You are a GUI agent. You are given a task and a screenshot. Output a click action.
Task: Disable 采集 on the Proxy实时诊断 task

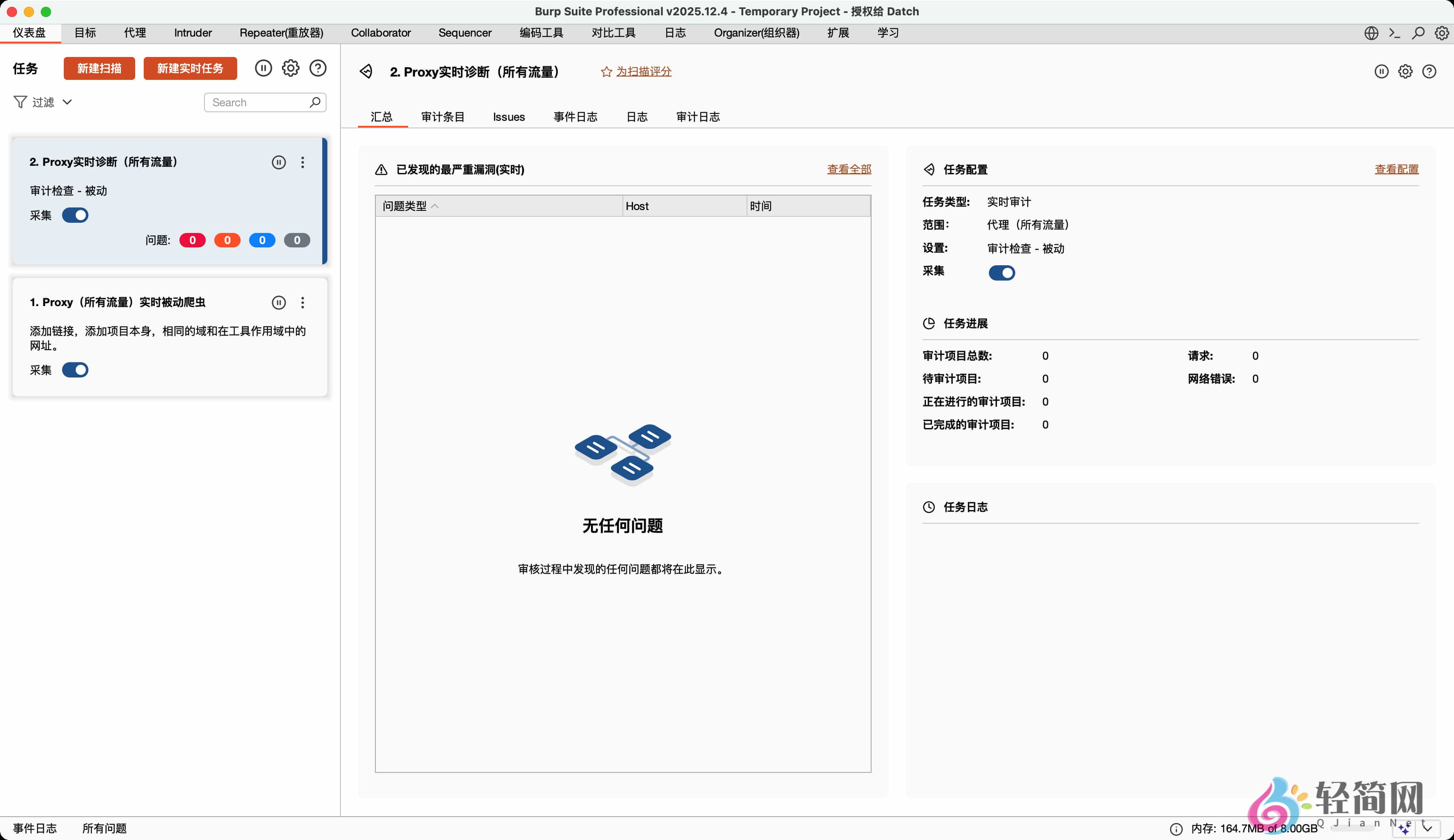[76, 215]
